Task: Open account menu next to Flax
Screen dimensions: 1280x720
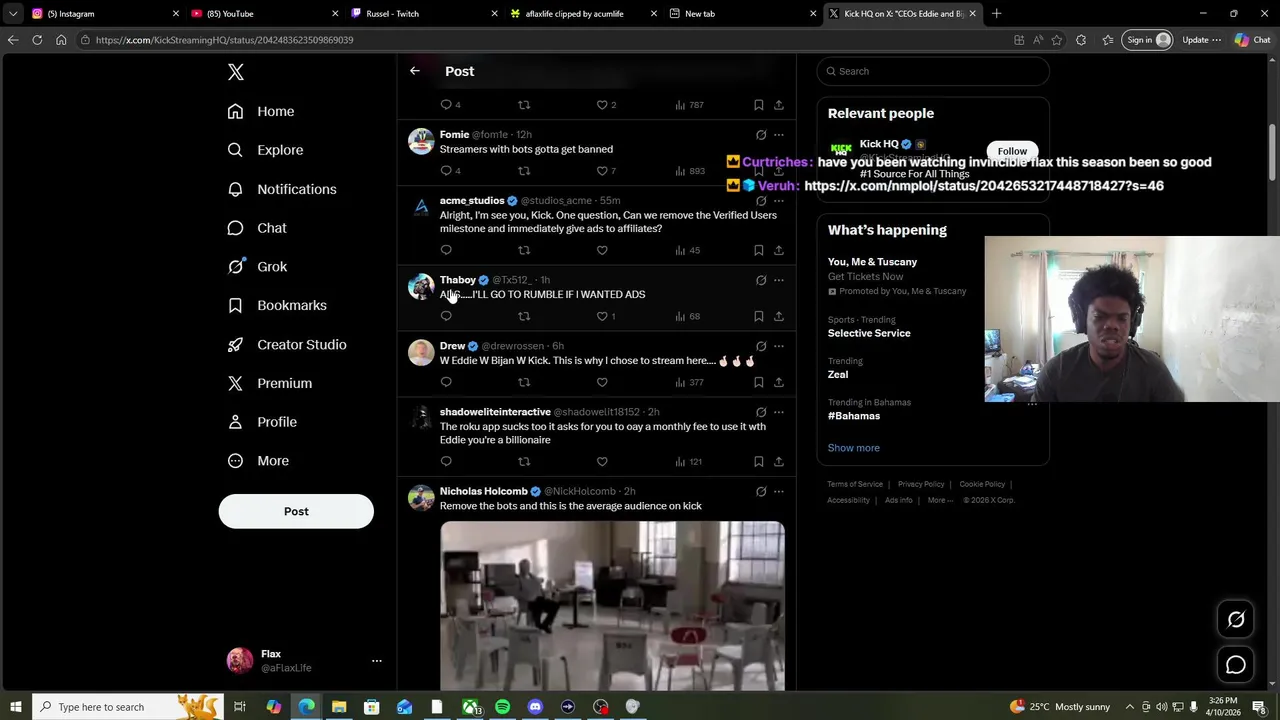Action: coord(377,661)
